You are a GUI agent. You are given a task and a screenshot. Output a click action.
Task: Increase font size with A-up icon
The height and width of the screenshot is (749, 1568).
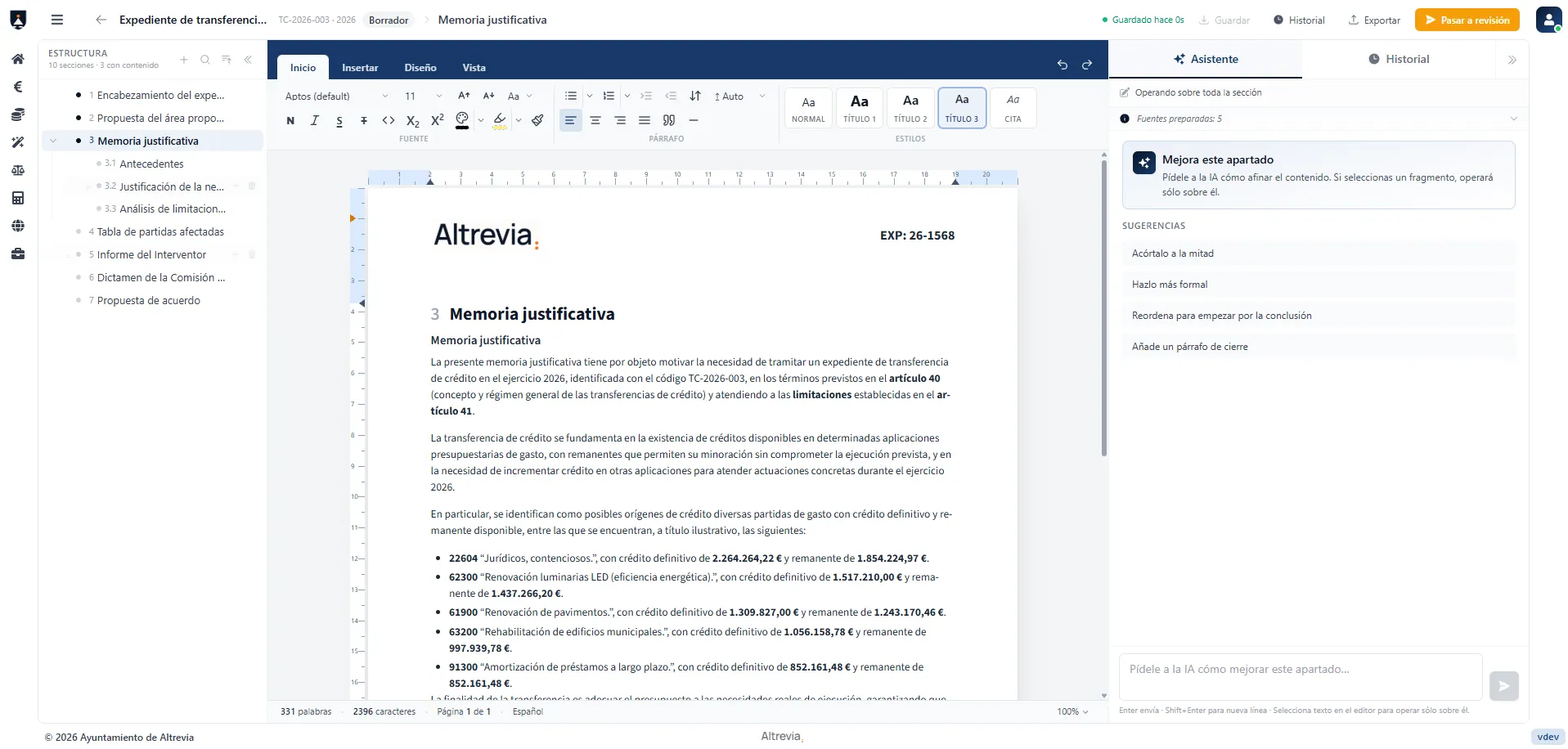(x=464, y=96)
